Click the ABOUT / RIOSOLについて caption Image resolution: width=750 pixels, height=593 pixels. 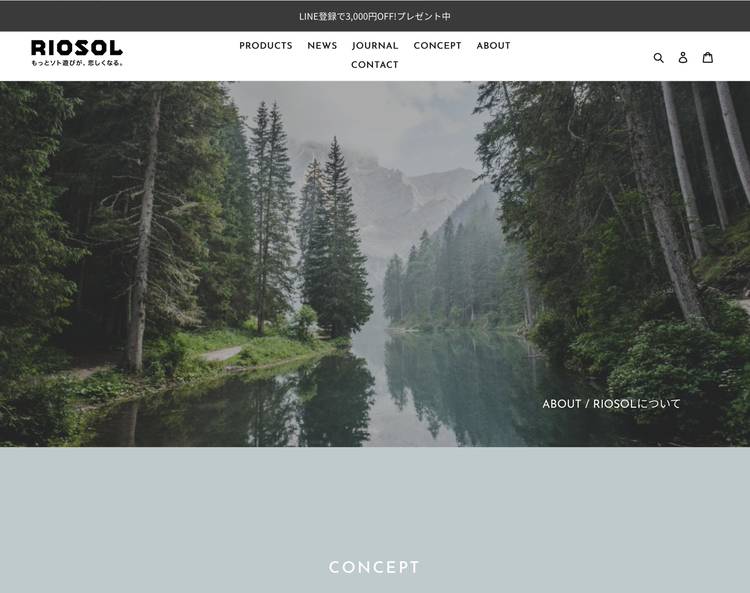point(611,404)
